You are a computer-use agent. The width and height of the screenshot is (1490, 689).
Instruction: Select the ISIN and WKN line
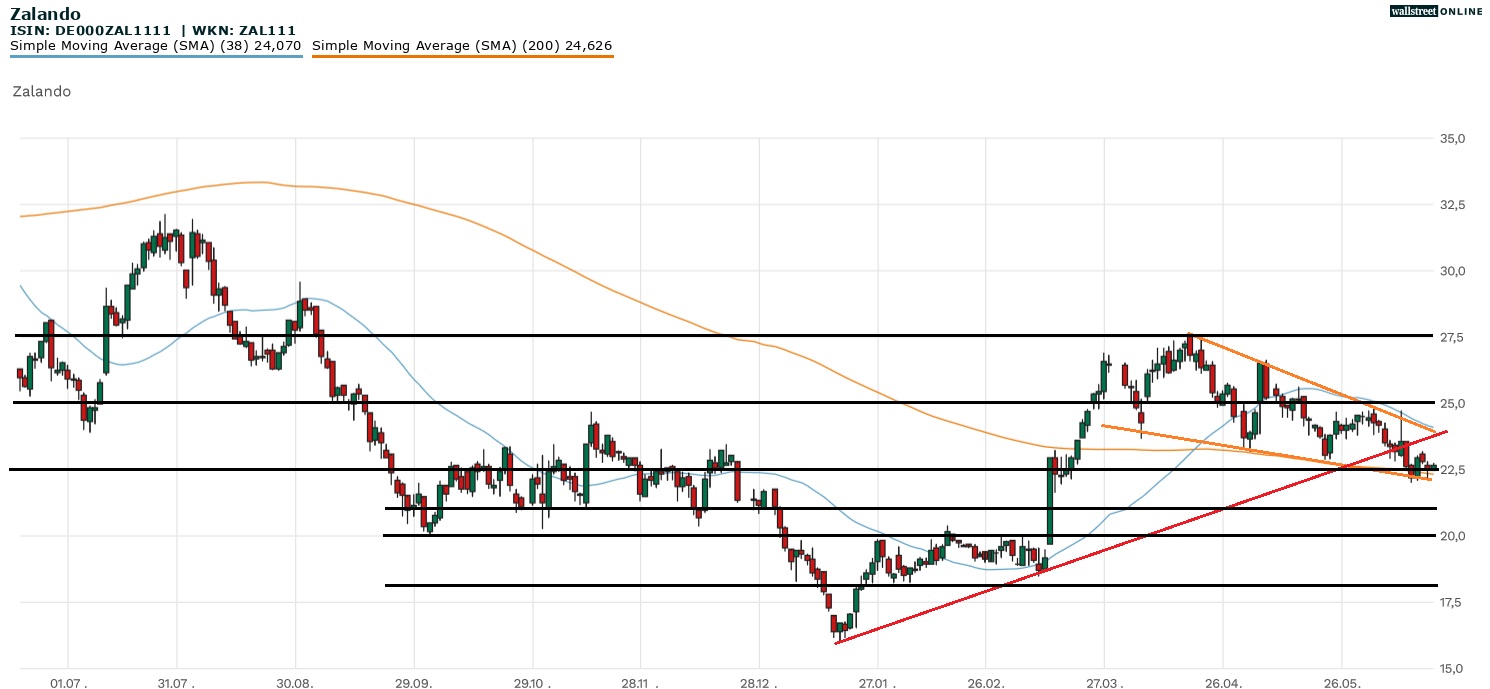[x=152, y=31]
